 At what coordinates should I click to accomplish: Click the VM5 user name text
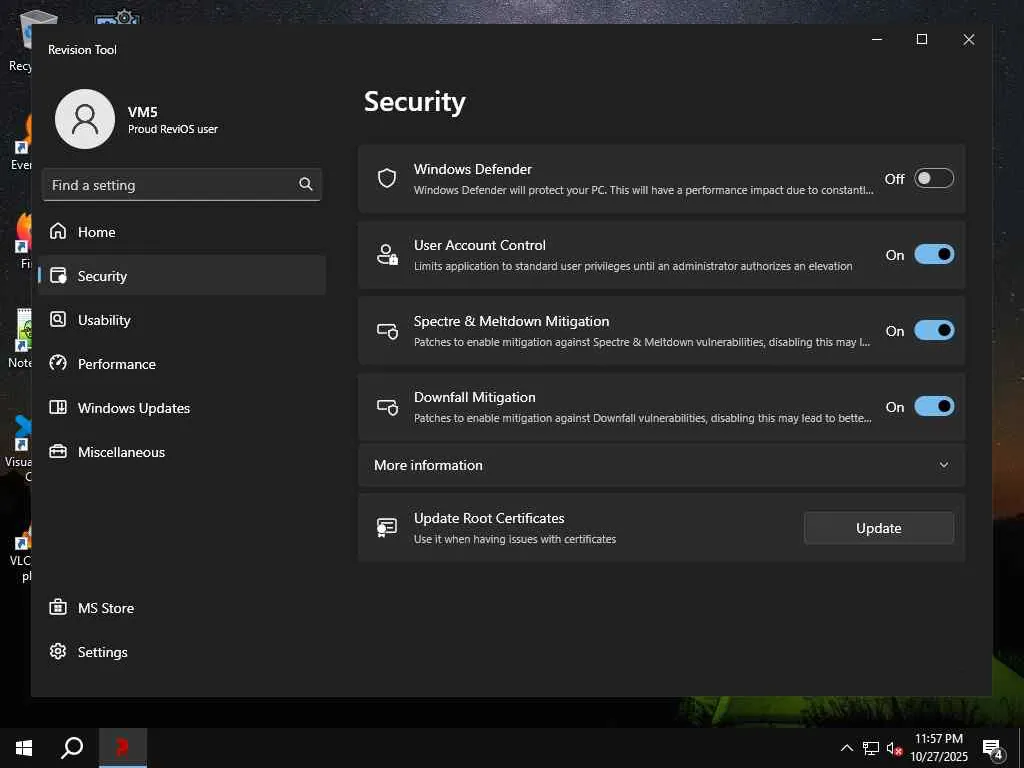click(142, 112)
